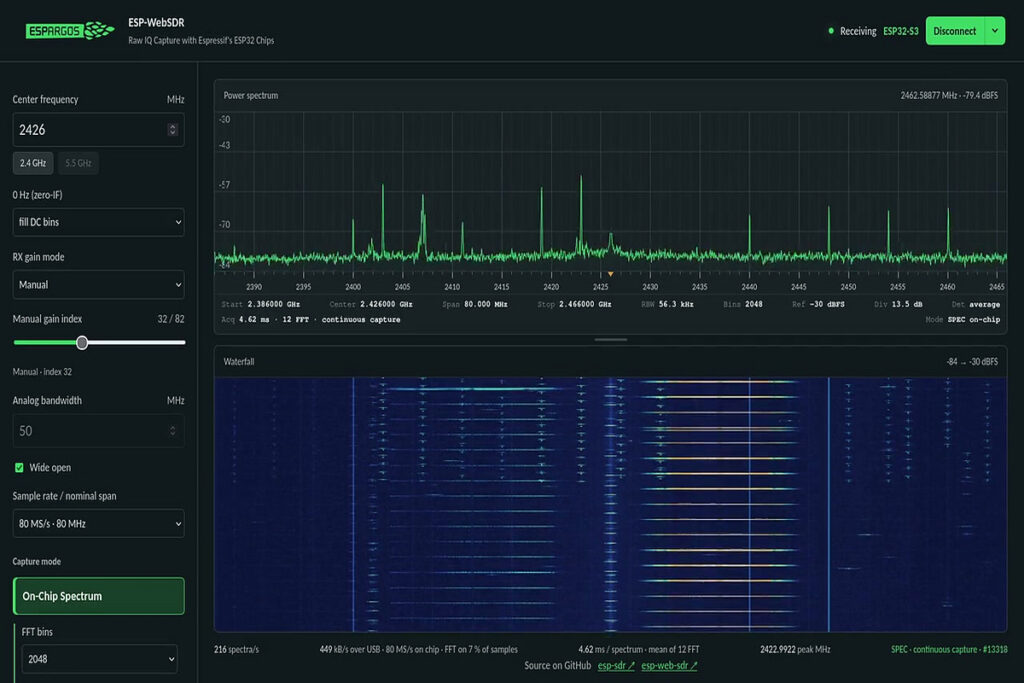Select the 2.4 GHz band
Viewport: 1024px width, 683px height.
(x=33, y=163)
